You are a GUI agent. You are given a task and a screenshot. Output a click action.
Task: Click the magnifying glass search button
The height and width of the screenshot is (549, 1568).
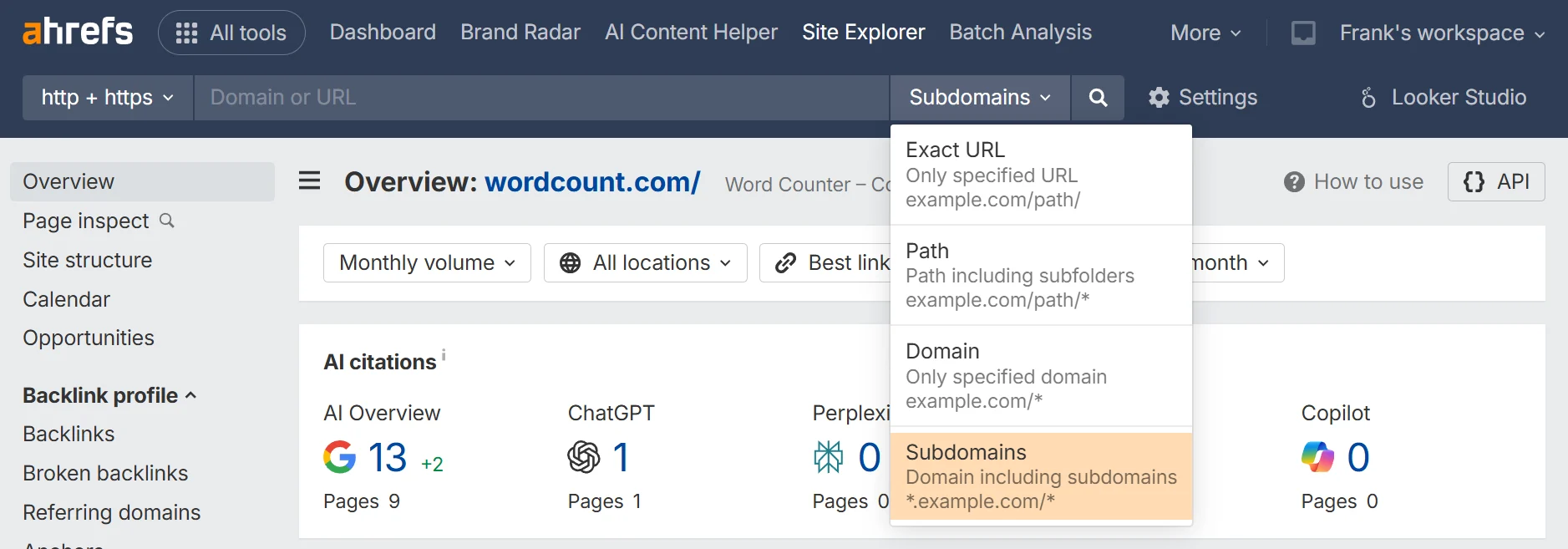1098,98
